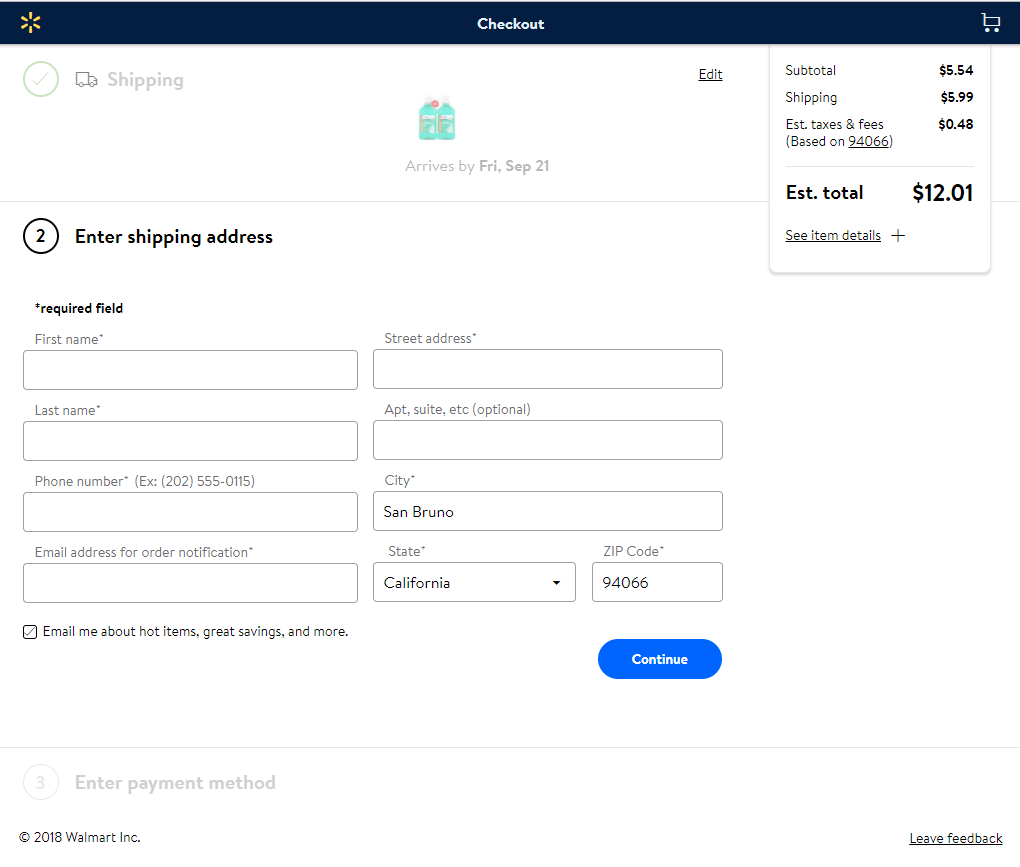Focus the First name field
1020x867 pixels.
pos(190,370)
